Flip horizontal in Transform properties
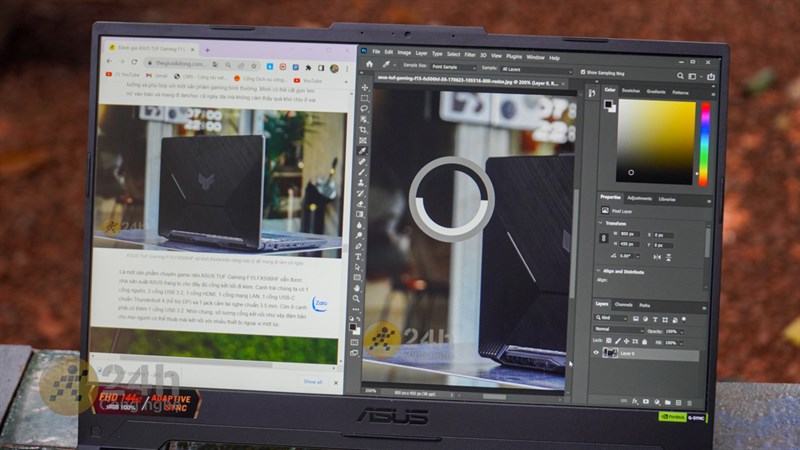800x450 pixels. coord(657,257)
